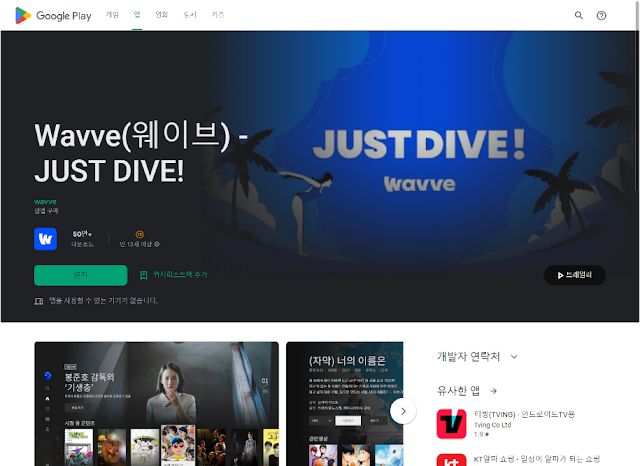Screen dimensions: 640x466
Task: Click the Wavve app icon
Action: pyautogui.click(x=45, y=239)
